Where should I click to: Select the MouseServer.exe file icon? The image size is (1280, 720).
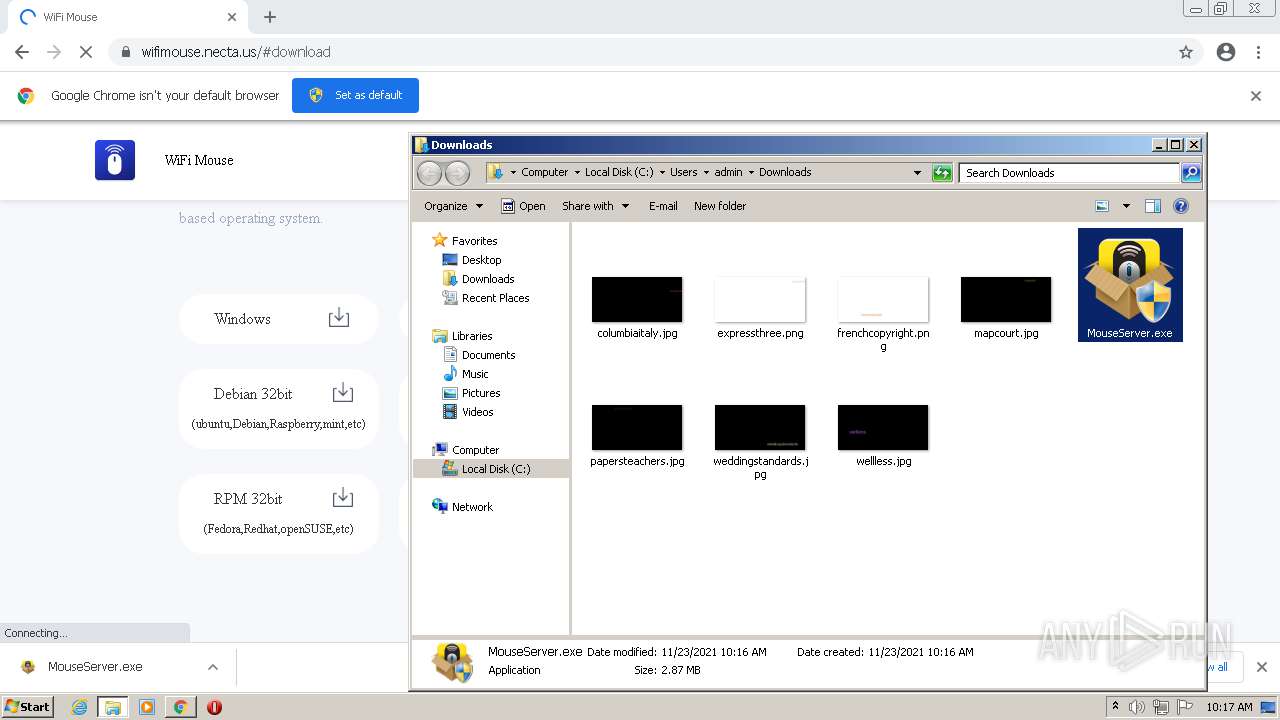[1130, 285]
